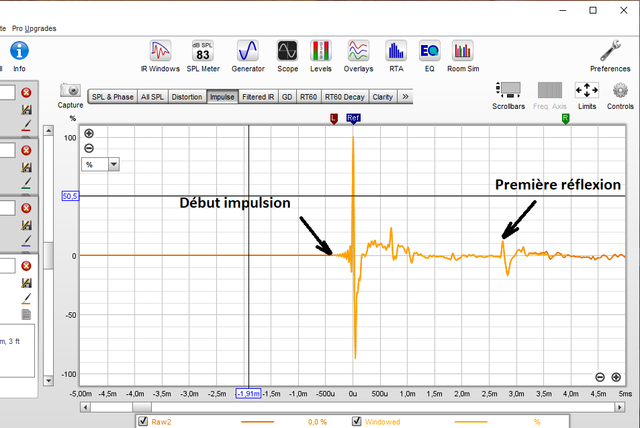Open Preferences with the wrench icon
Viewport: 640px width, 428px height.
coord(610,56)
